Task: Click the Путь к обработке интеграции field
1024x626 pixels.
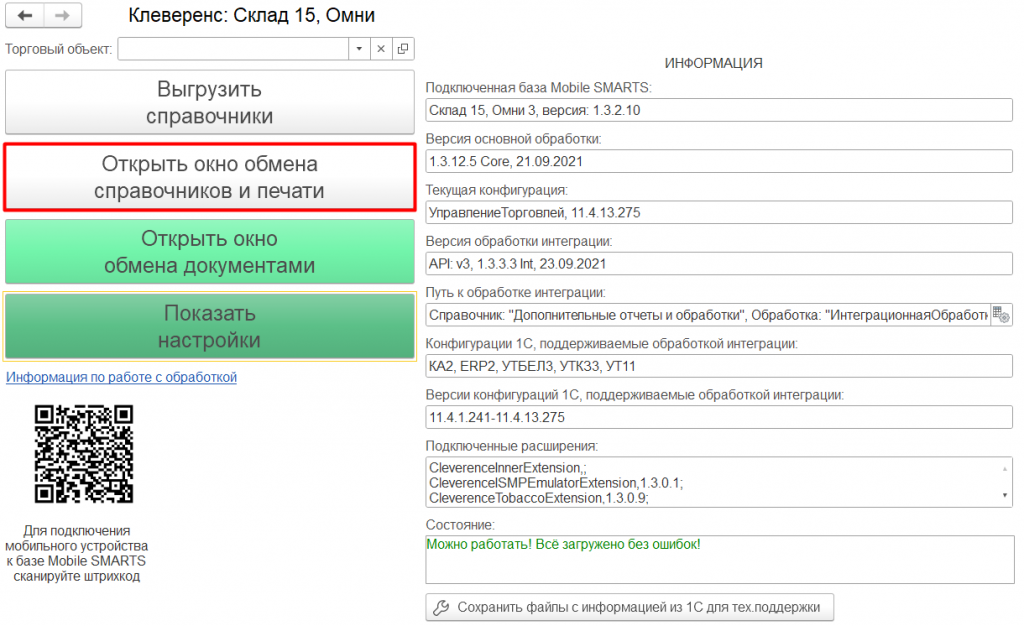Action: [x=708, y=315]
